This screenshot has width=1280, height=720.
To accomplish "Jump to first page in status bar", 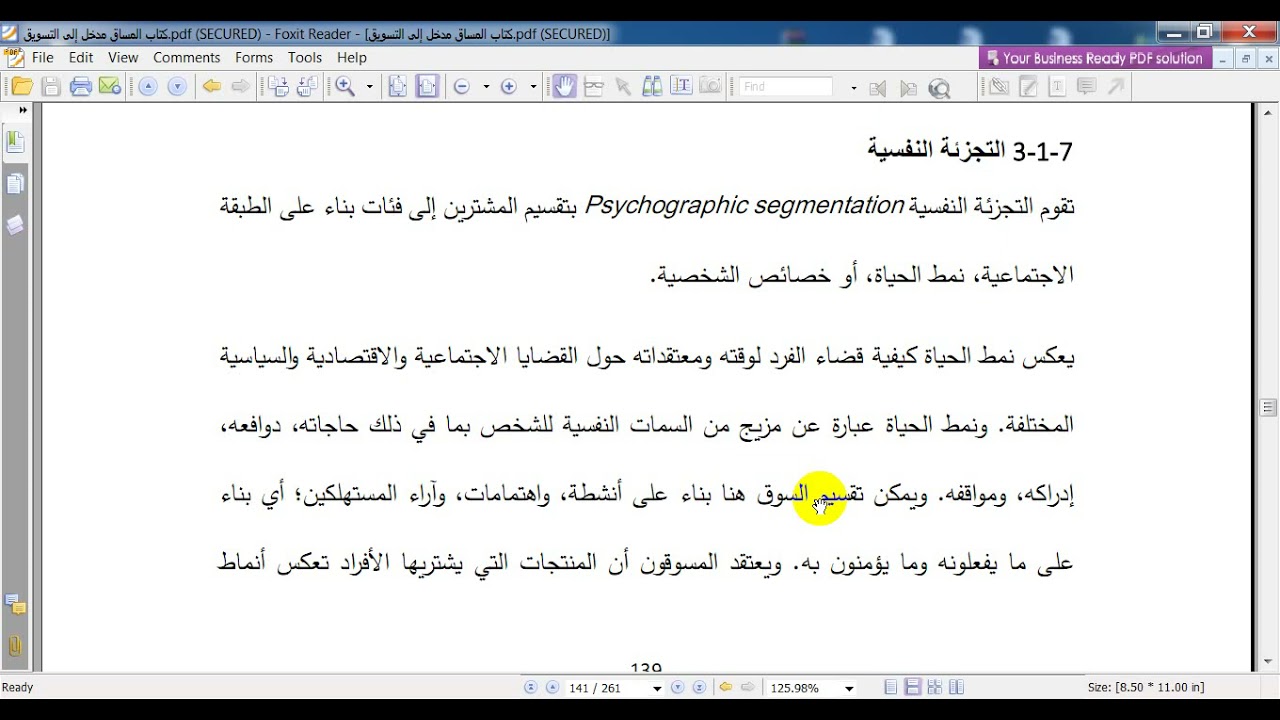I will pyautogui.click(x=530, y=688).
